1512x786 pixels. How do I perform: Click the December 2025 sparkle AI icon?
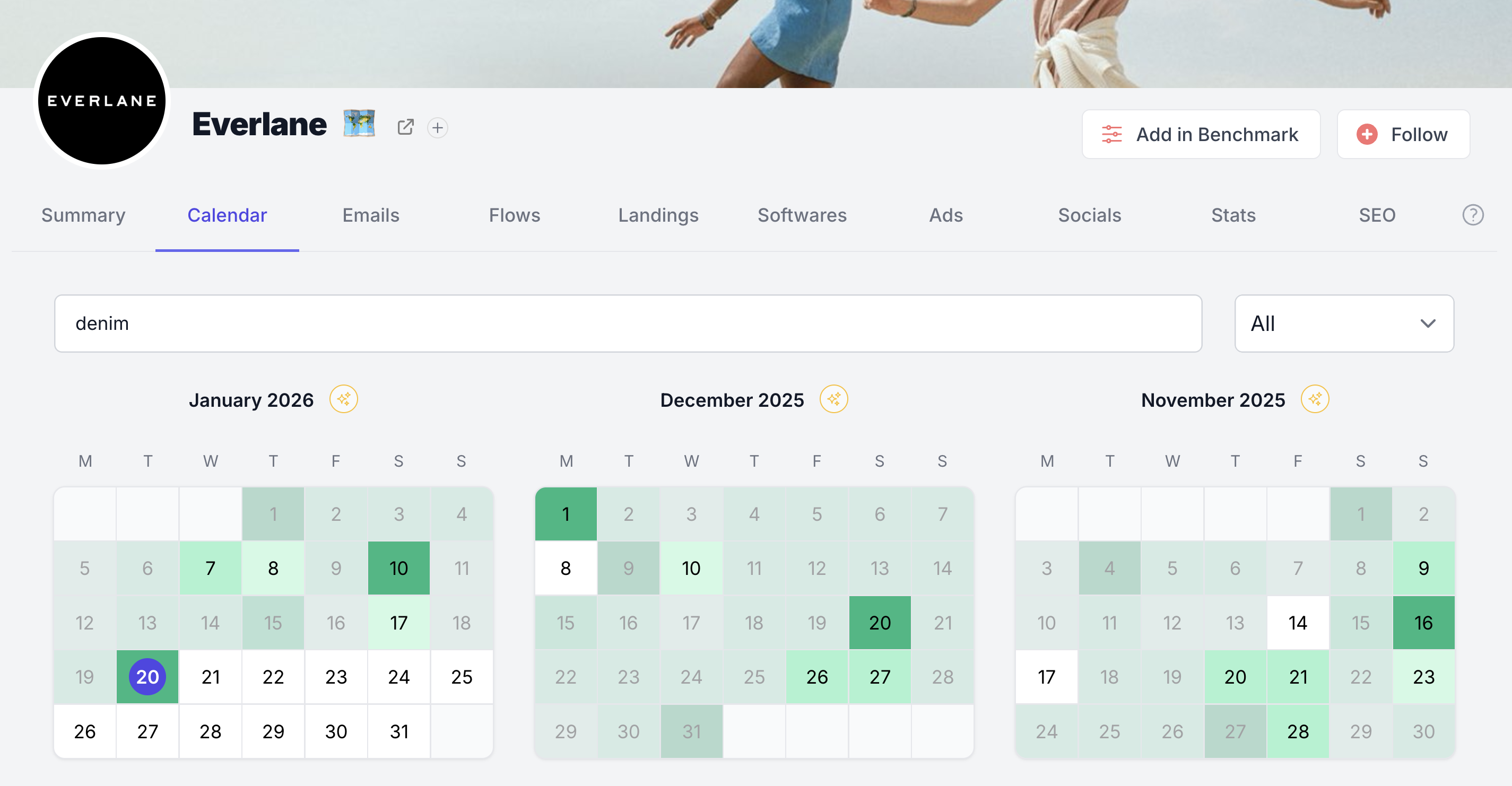pyautogui.click(x=833, y=399)
